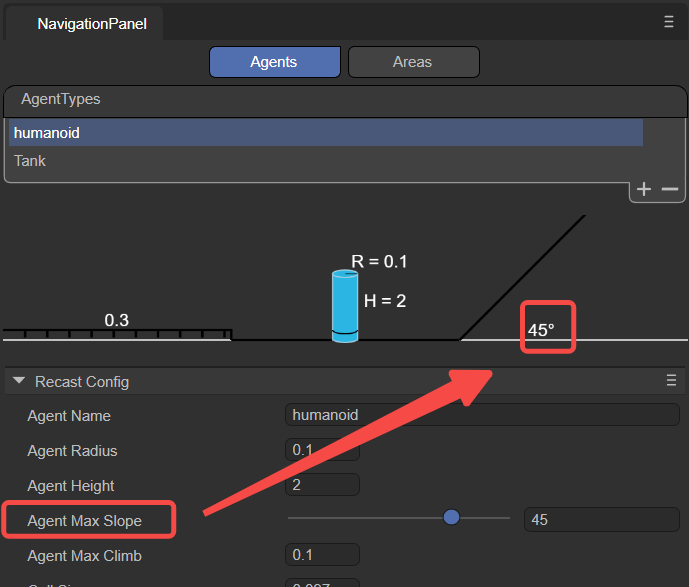Select the Tank agent type
Screen dimensions: 689x587
click(326, 161)
